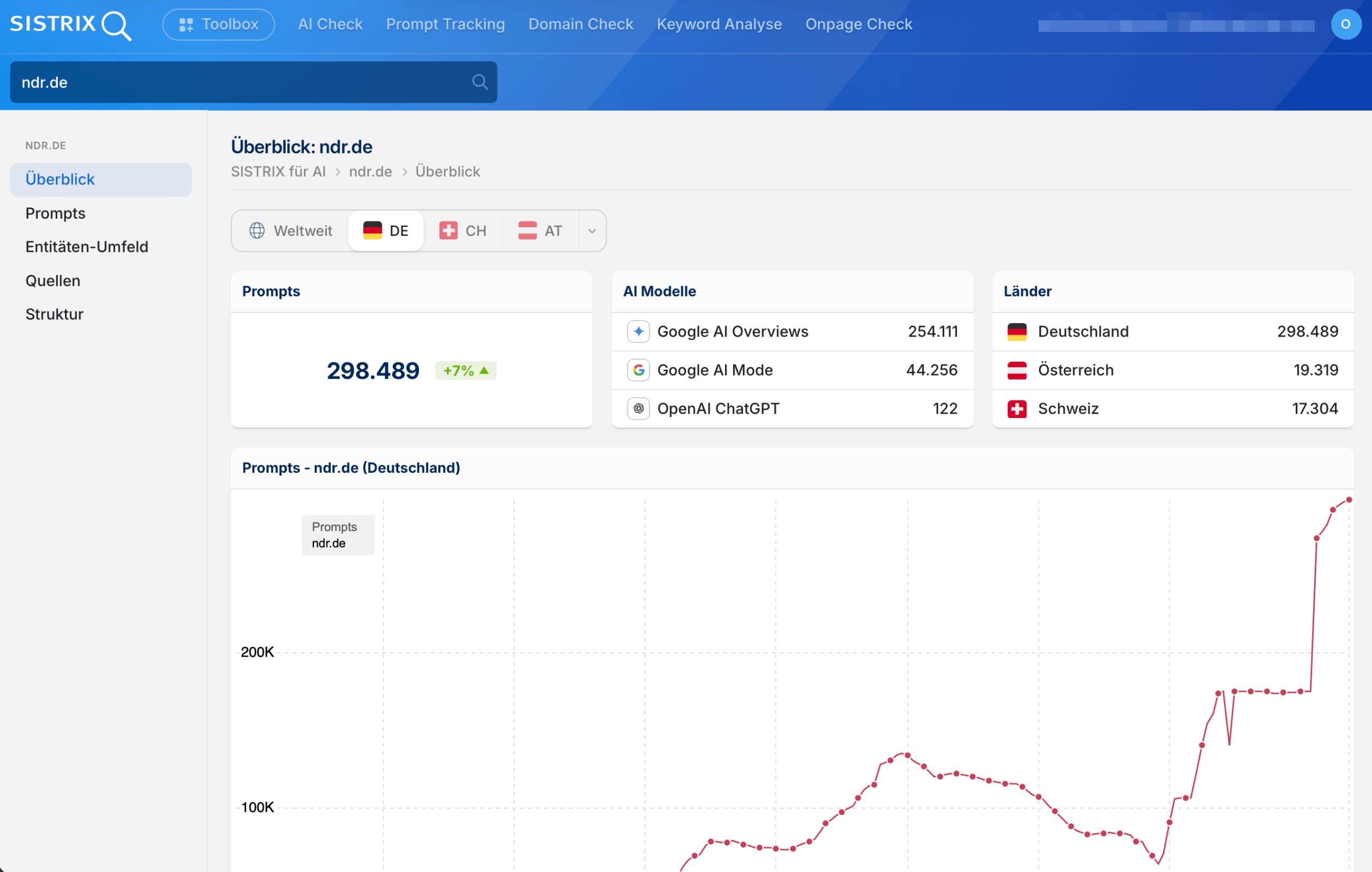This screenshot has height=872, width=1372.
Task: Select Überblick in the sidebar
Action: [x=101, y=180]
